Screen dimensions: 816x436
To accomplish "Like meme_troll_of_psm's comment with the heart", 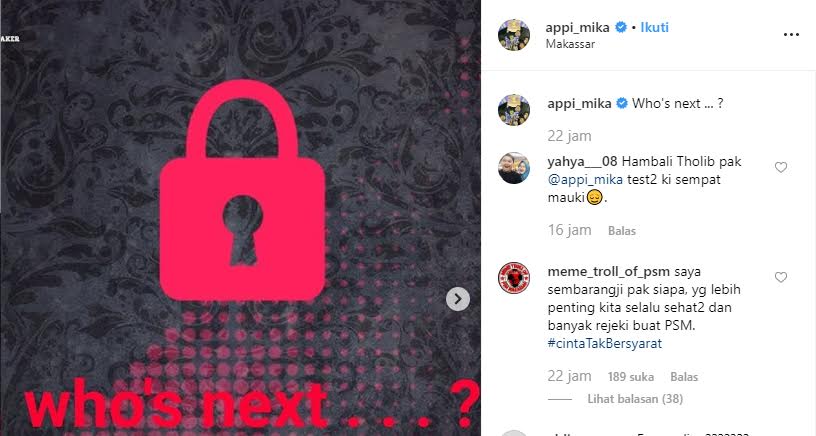I will click(x=781, y=277).
